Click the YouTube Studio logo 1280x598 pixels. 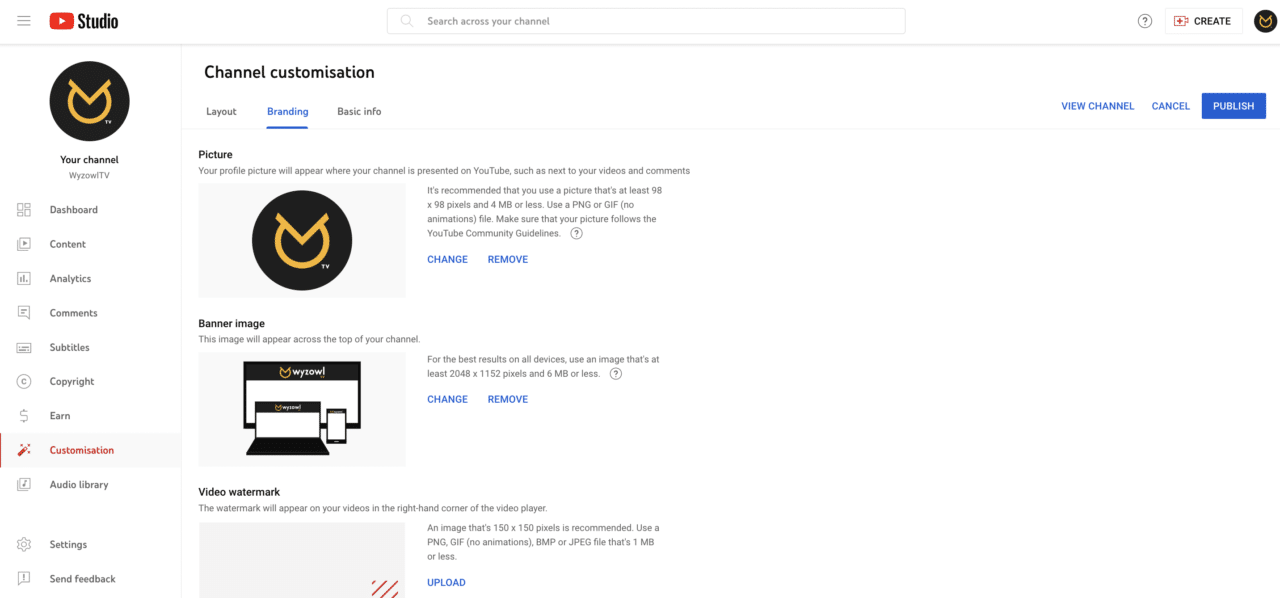(84, 21)
